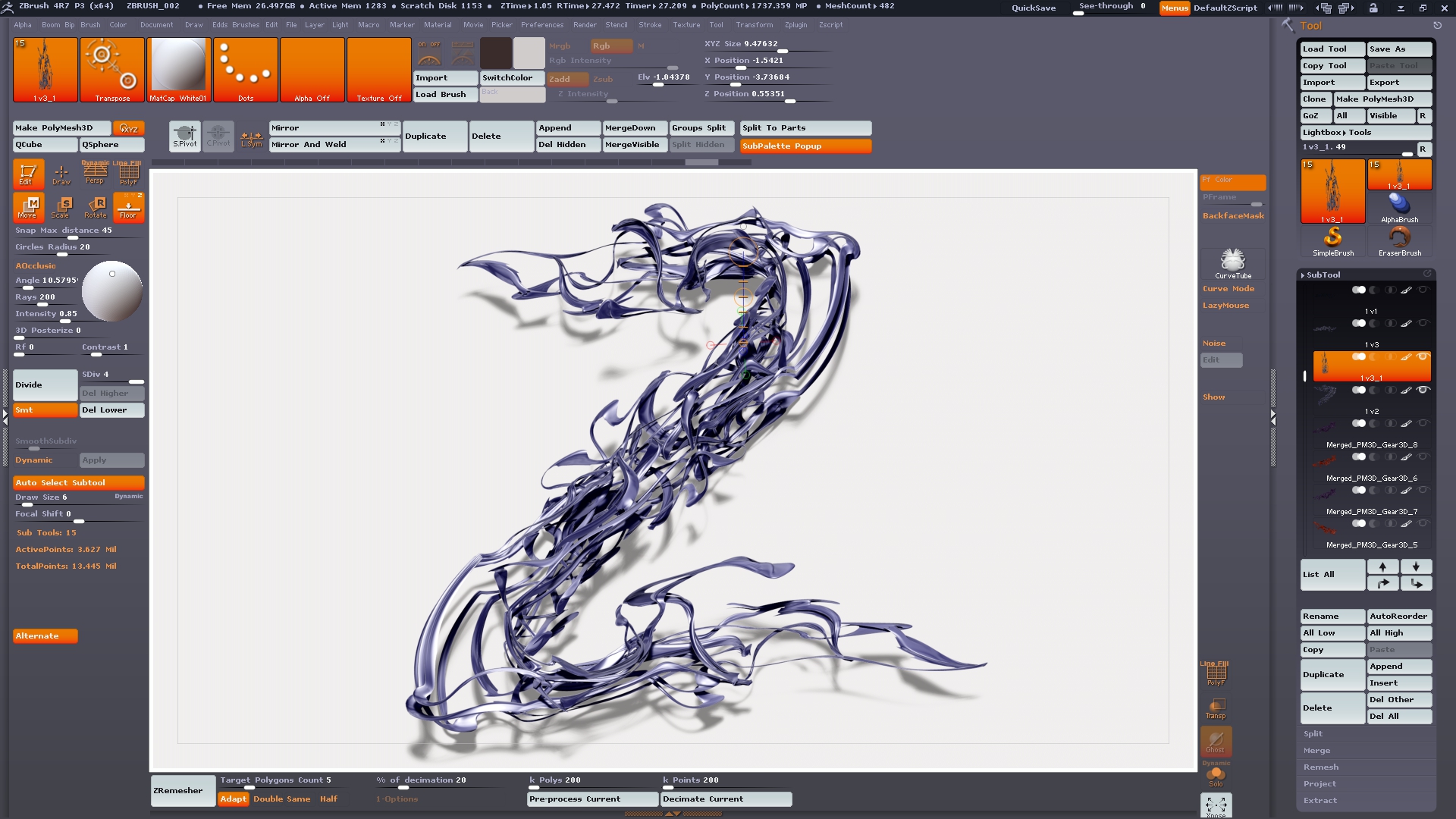Toggle Ghost transparency mode icon
This screenshot has width=1456, height=819.
[1216, 739]
